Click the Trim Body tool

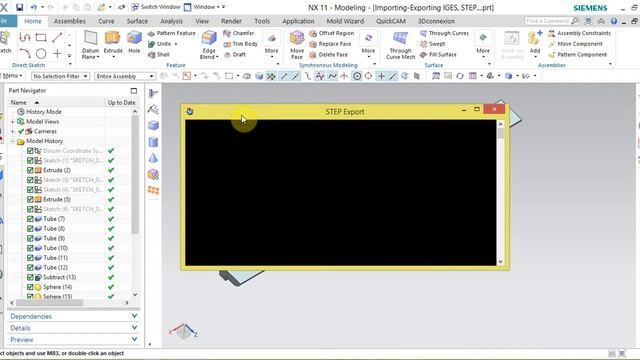pyautogui.click(x=240, y=44)
